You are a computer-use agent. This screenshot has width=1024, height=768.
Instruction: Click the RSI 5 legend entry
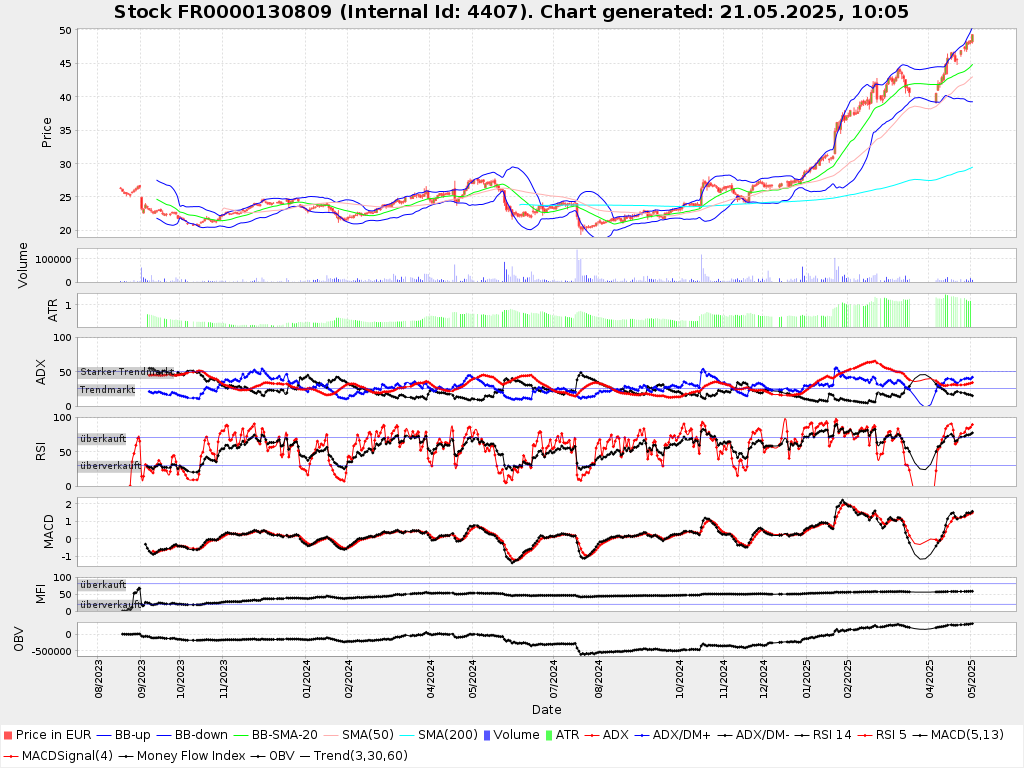[x=882, y=735]
